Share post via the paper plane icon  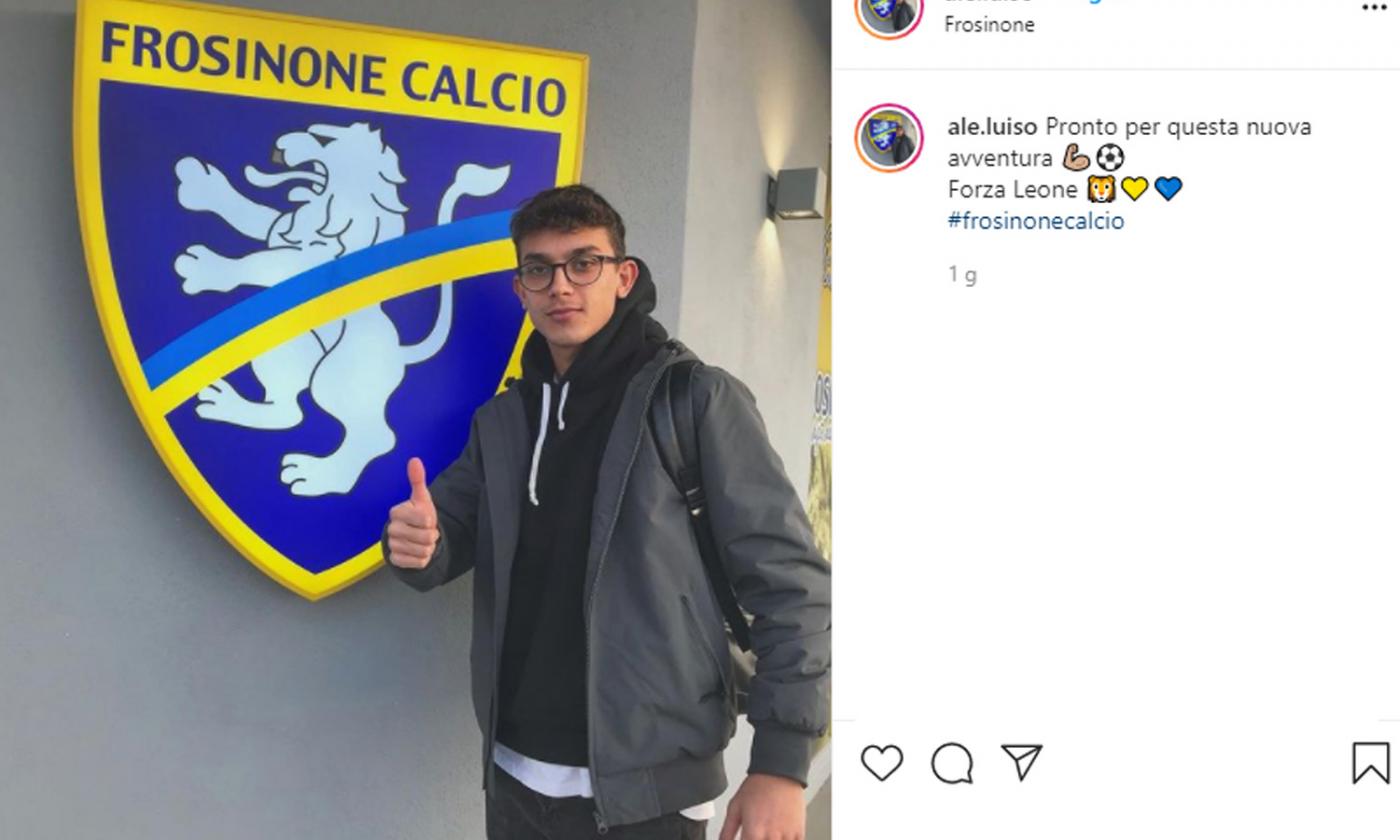click(1022, 762)
